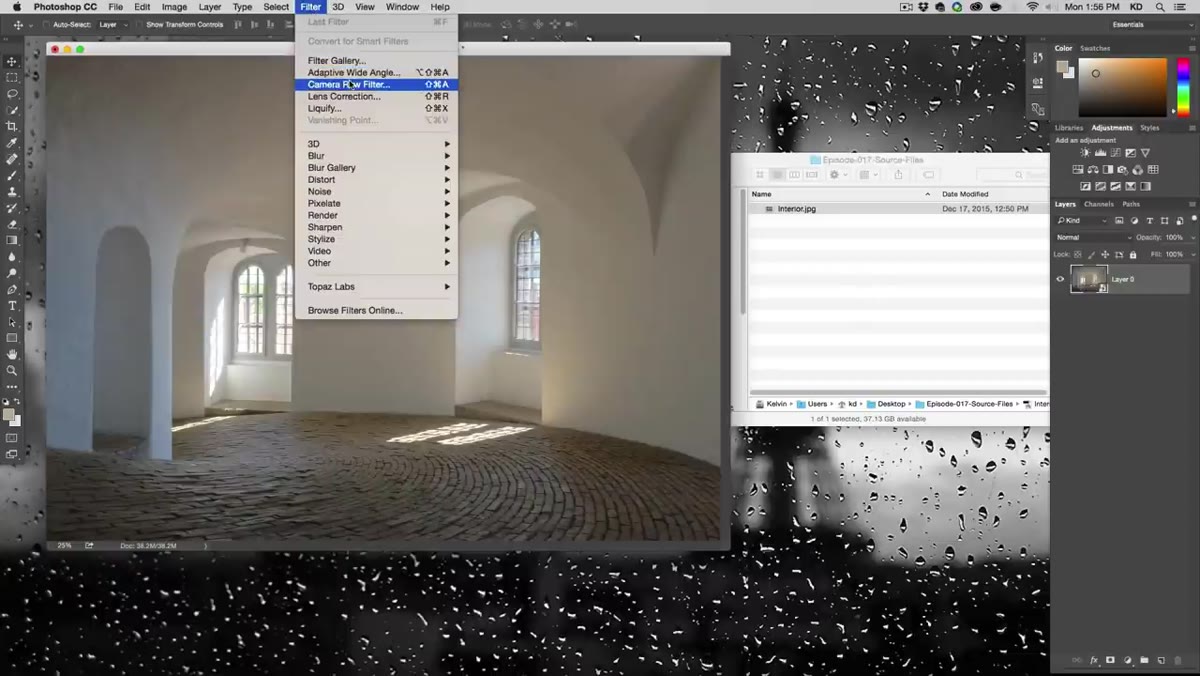Expand the Blur Gallery submenu
The height and width of the screenshot is (676, 1200).
(376, 168)
